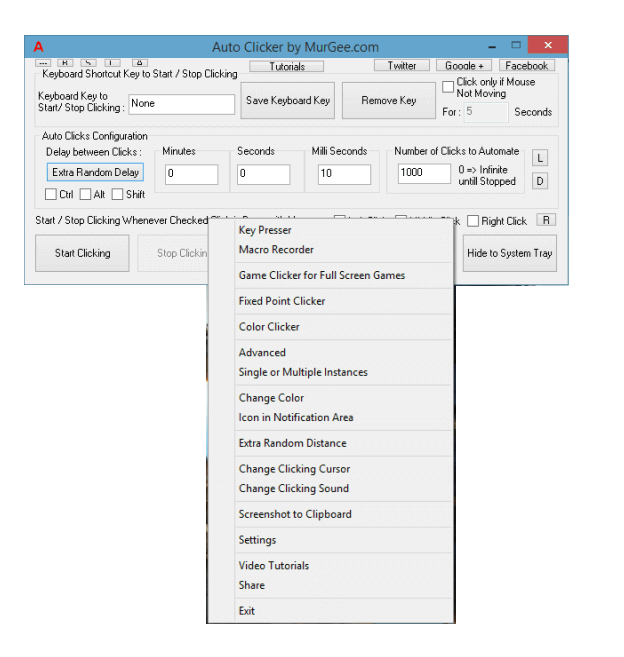
Task: Open Settings from the context menu
Action: coord(257,540)
